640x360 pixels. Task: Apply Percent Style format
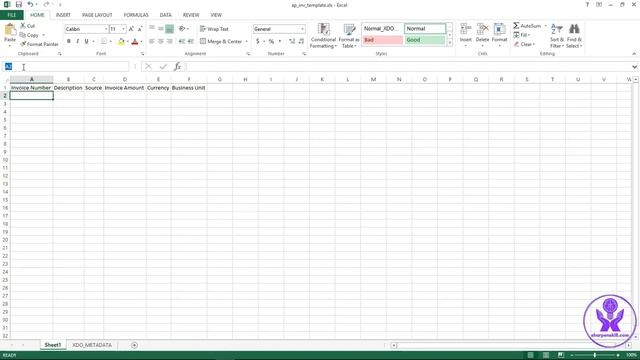pyautogui.click(x=271, y=41)
